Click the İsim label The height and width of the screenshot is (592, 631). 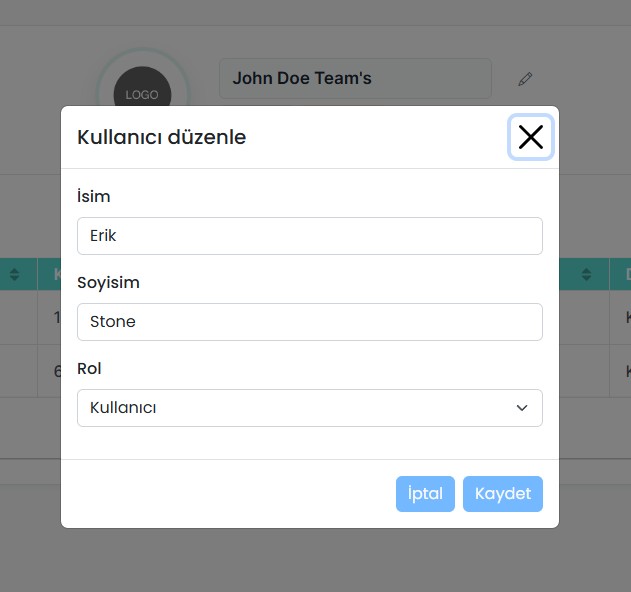click(x=94, y=197)
